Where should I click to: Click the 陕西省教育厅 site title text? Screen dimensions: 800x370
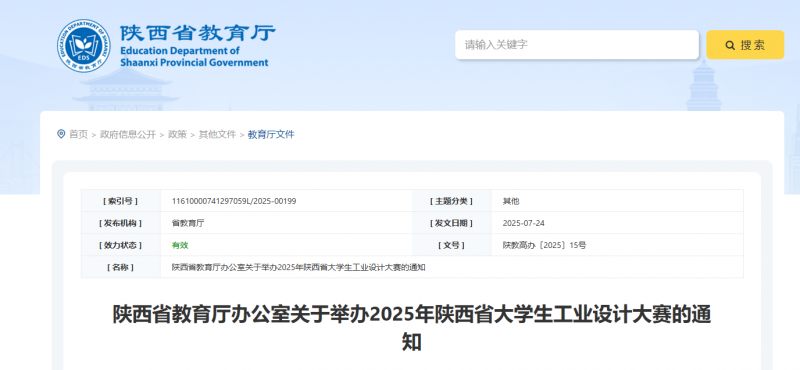click(198, 33)
